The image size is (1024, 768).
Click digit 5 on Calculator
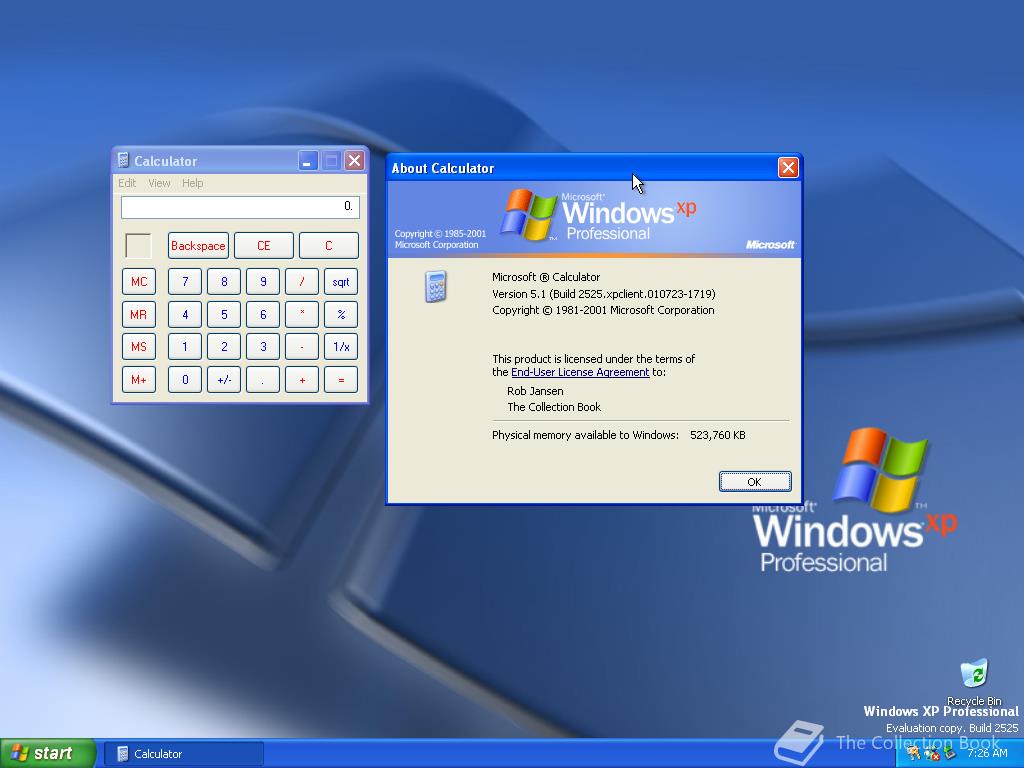[224, 314]
